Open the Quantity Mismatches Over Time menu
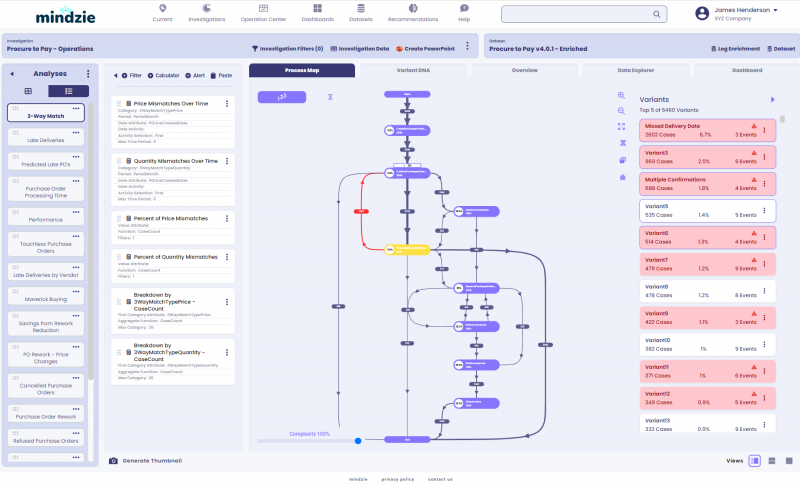The image size is (800, 485). pyautogui.click(x=227, y=161)
